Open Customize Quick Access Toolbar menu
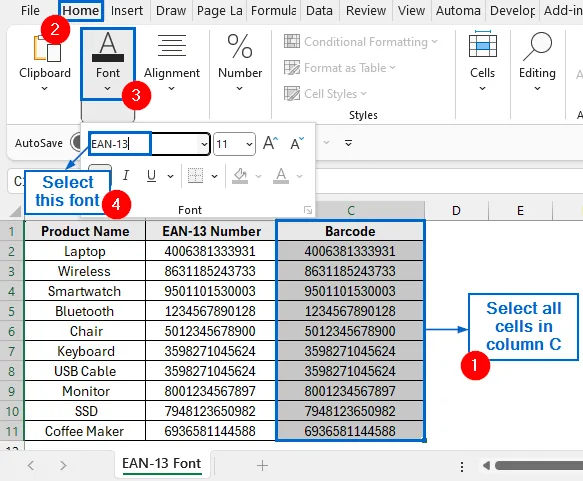Viewport: 583px width, 481px height. point(348,143)
